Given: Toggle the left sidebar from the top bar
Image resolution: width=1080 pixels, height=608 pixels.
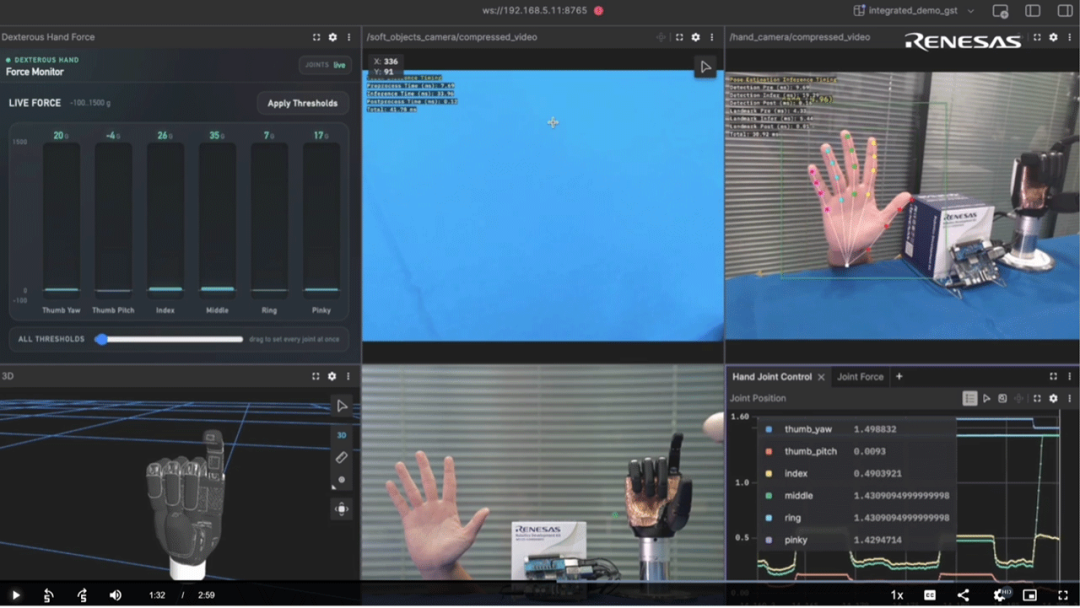Looking at the screenshot, I should [x=1032, y=11].
